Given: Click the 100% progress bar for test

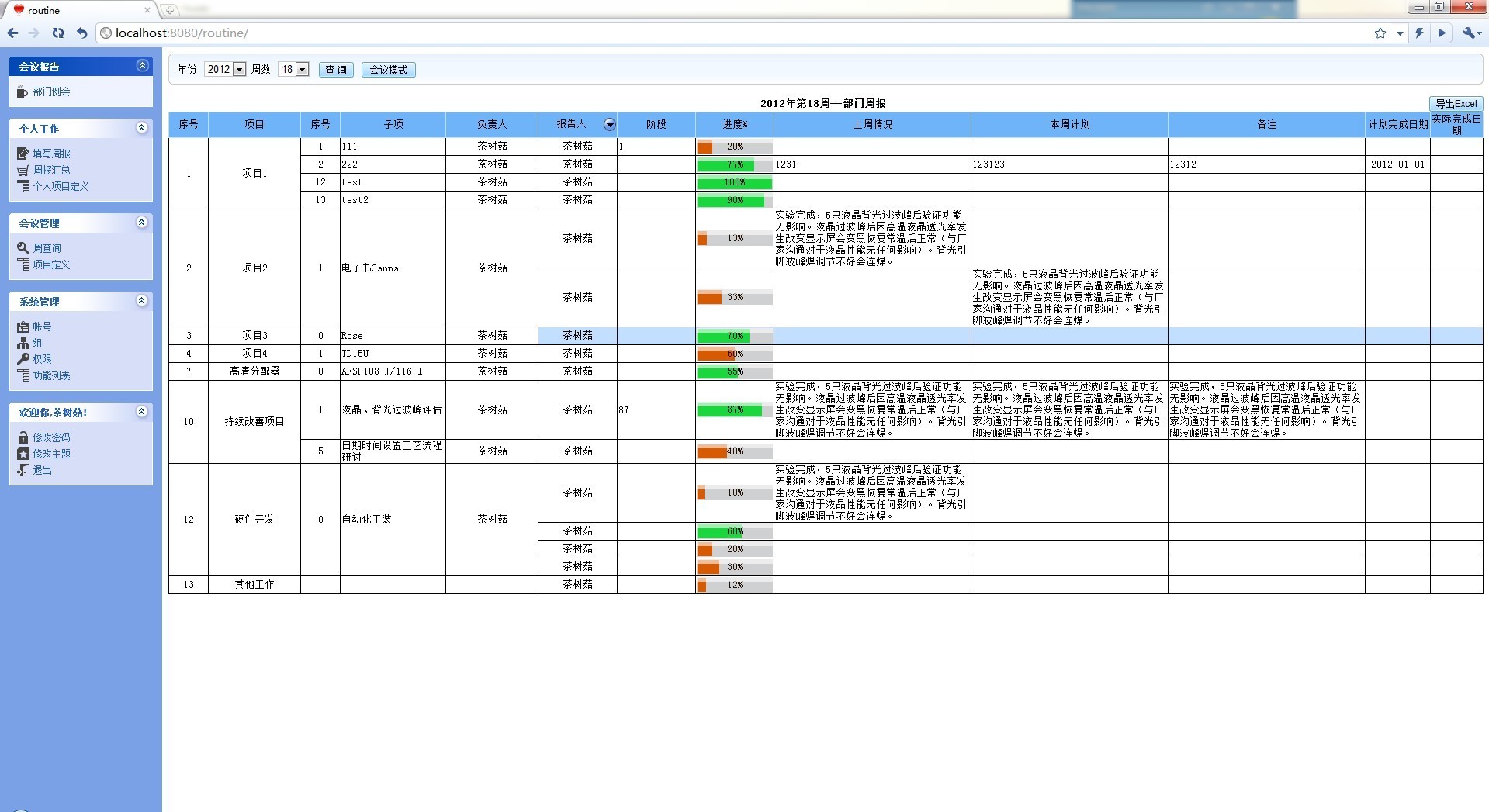Looking at the screenshot, I should pyautogui.click(x=735, y=182).
